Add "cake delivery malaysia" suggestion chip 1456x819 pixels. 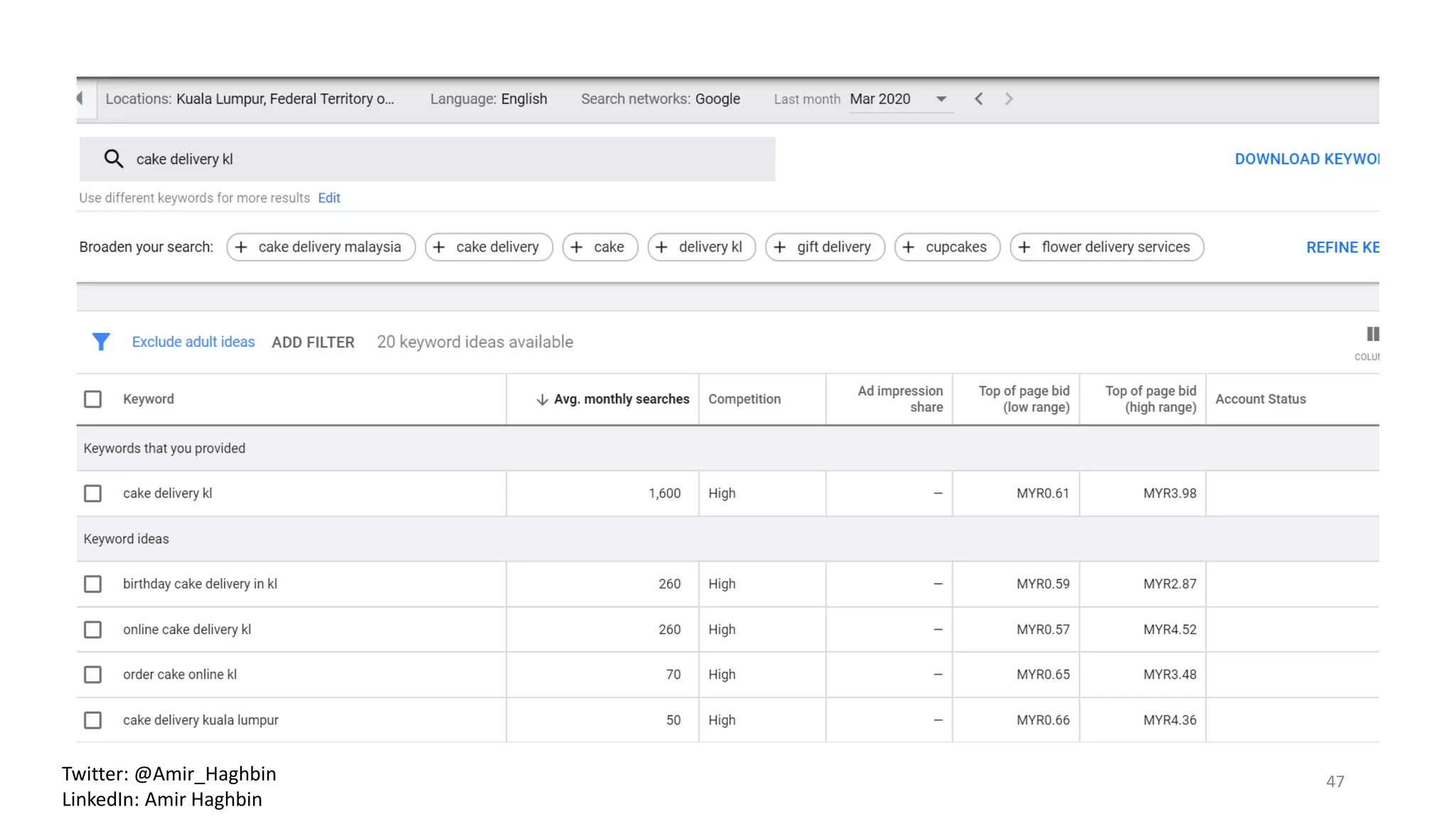(x=321, y=247)
